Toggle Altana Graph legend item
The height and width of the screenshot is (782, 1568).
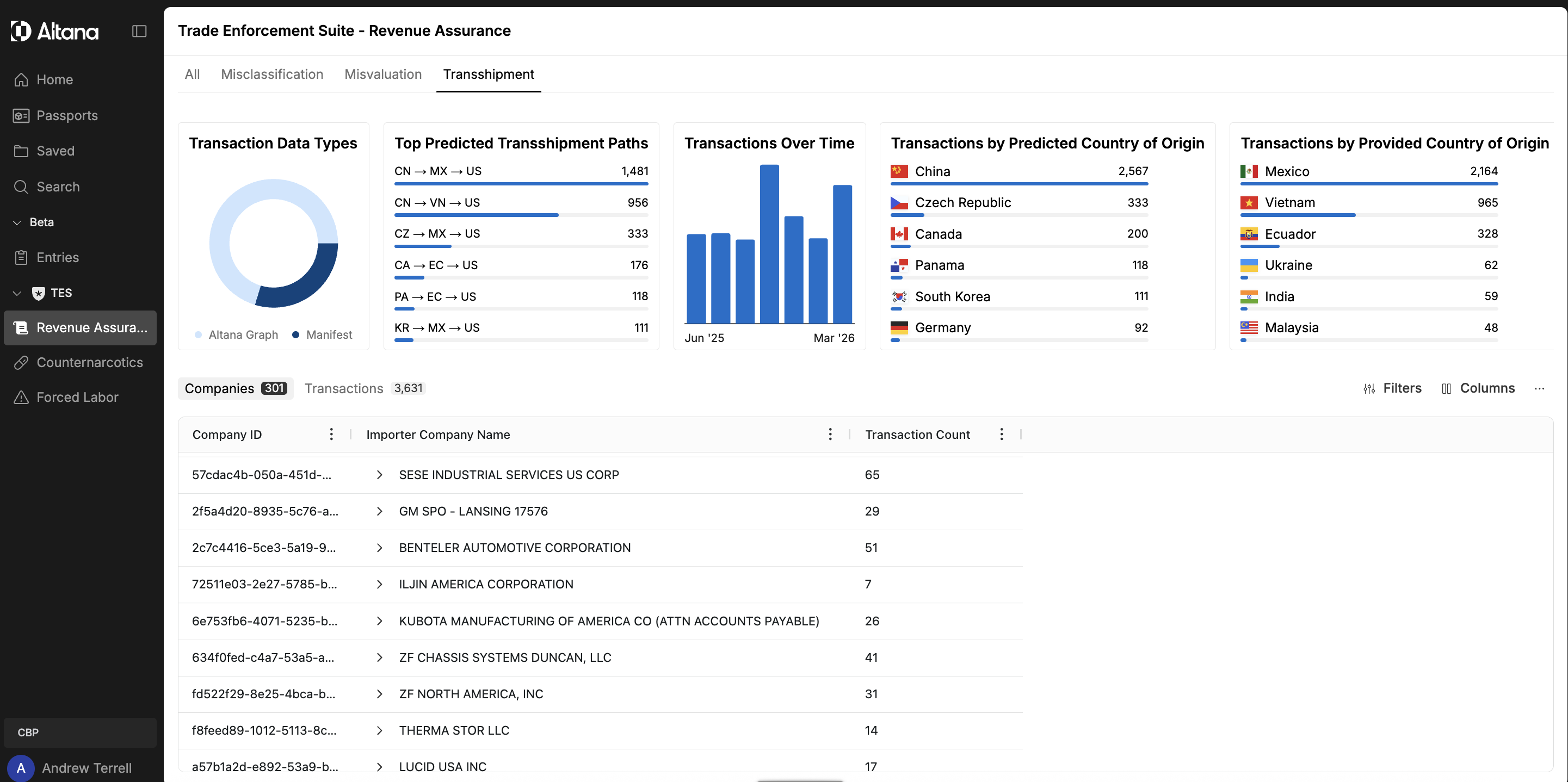click(236, 334)
